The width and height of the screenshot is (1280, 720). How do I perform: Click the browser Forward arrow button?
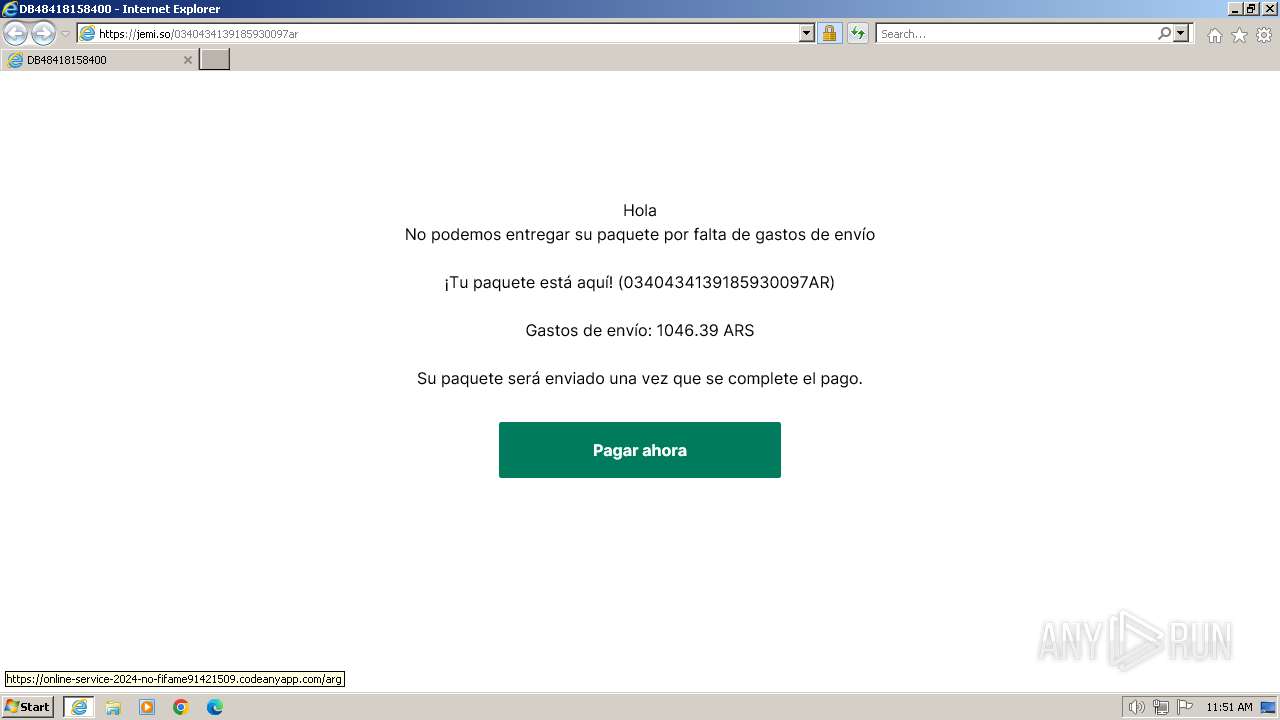pos(43,34)
